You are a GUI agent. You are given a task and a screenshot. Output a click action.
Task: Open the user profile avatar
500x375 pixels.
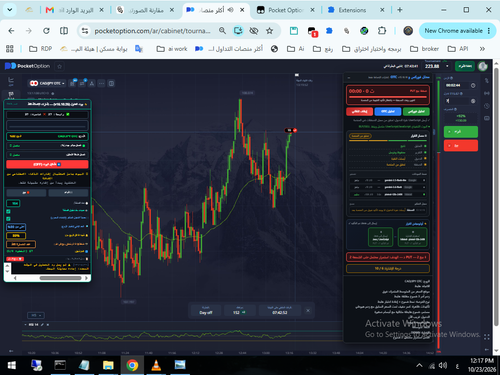point(483,66)
